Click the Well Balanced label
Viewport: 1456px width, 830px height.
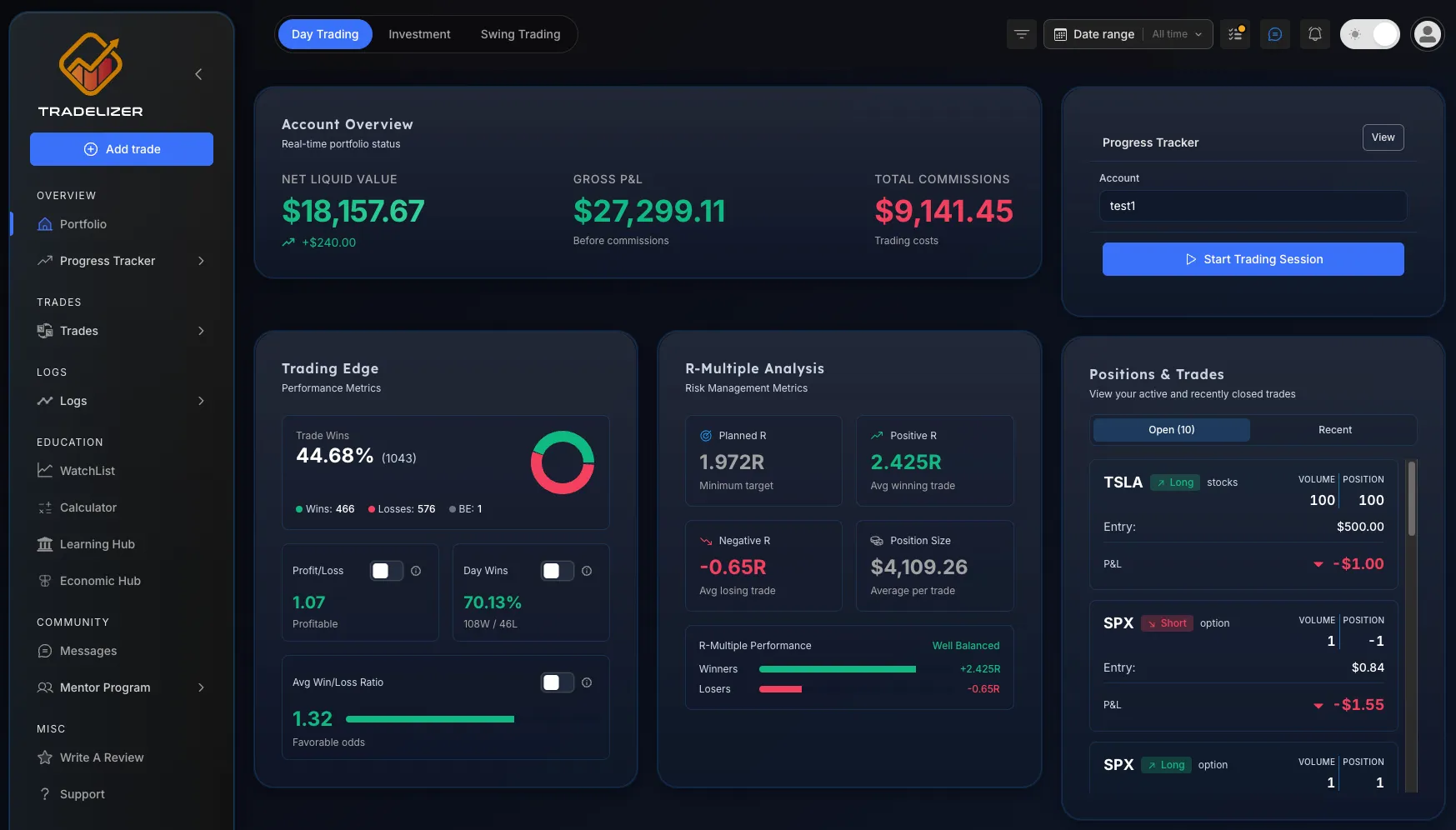[965, 646]
